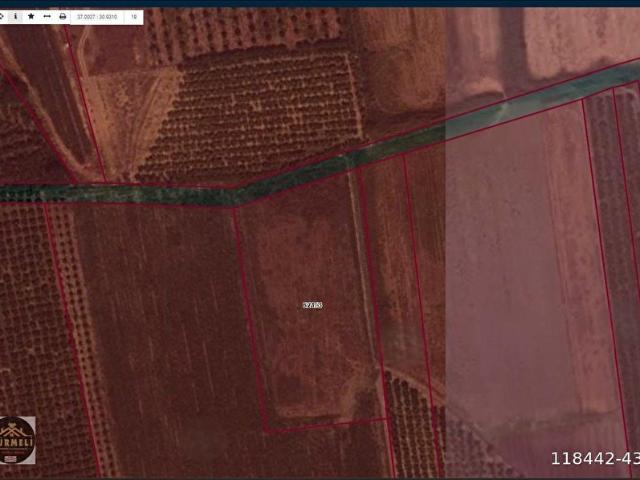
Task: Click the star favorites icon
Action: [x=31, y=16]
